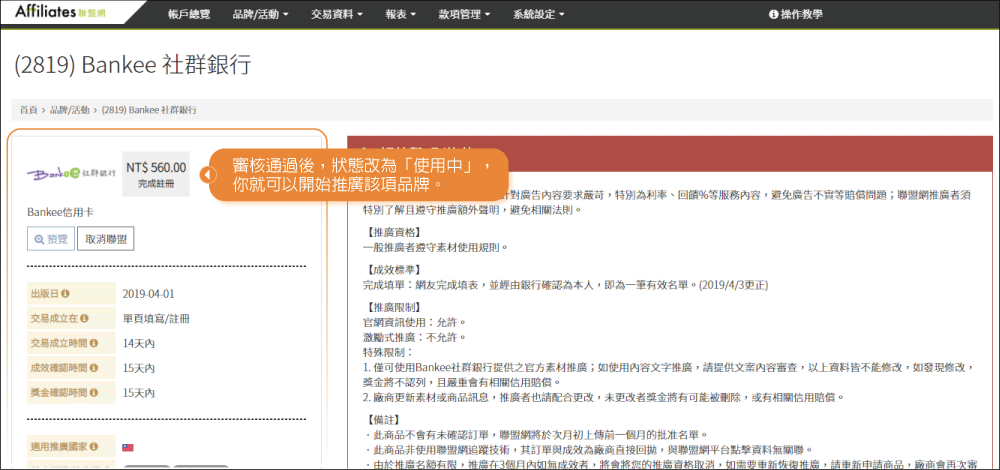Expand the 系統設定 dropdown menu

pos(539,13)
